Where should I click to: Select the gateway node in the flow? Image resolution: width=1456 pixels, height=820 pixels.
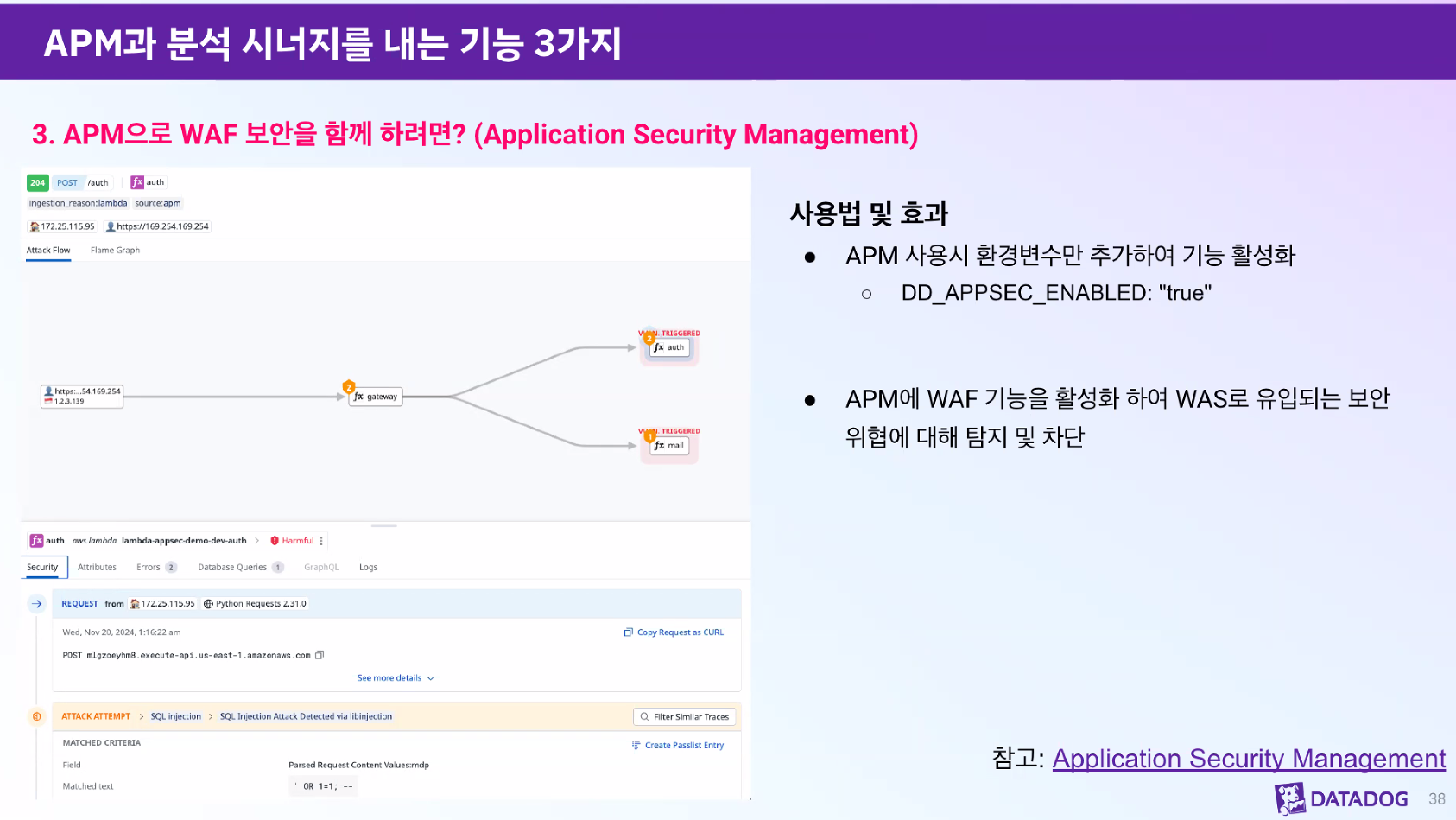point(376,397)
